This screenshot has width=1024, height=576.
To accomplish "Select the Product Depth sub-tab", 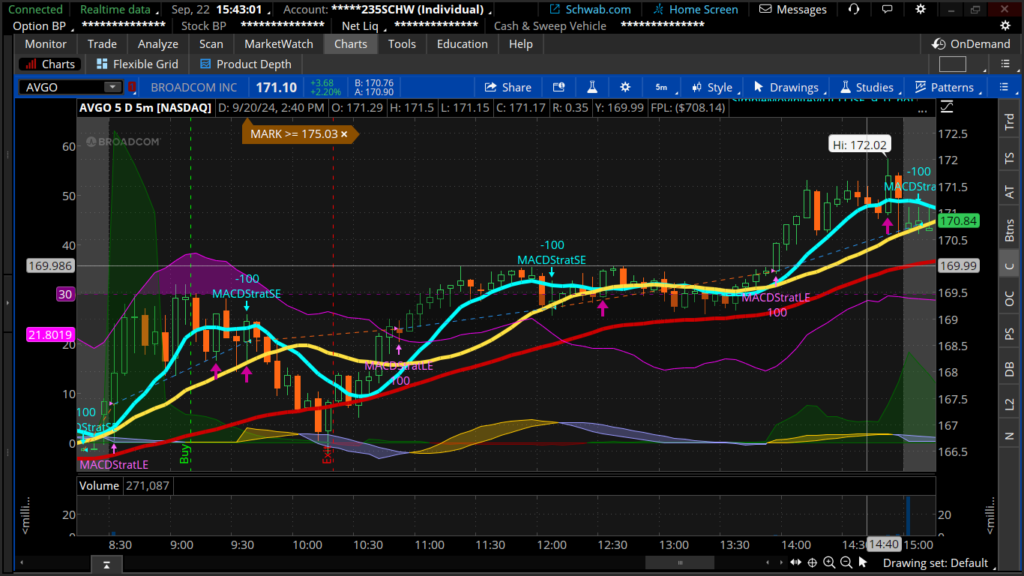I will click(x=246, y=64).
